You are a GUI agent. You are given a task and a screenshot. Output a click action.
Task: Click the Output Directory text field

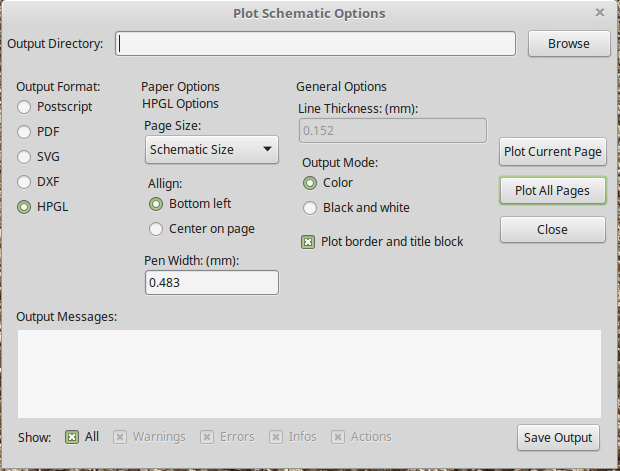[x=316, y=43]
